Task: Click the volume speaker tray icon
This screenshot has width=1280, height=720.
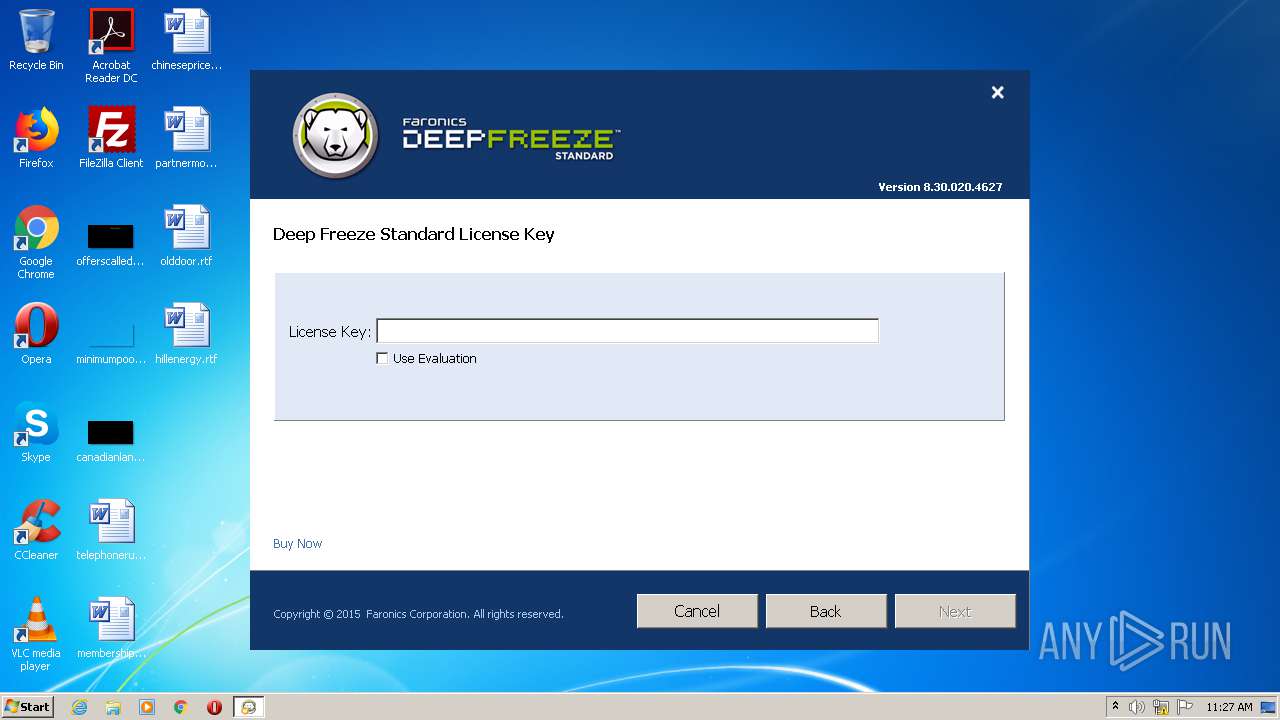Action: pyautogui.click(x=1137, y=707)
